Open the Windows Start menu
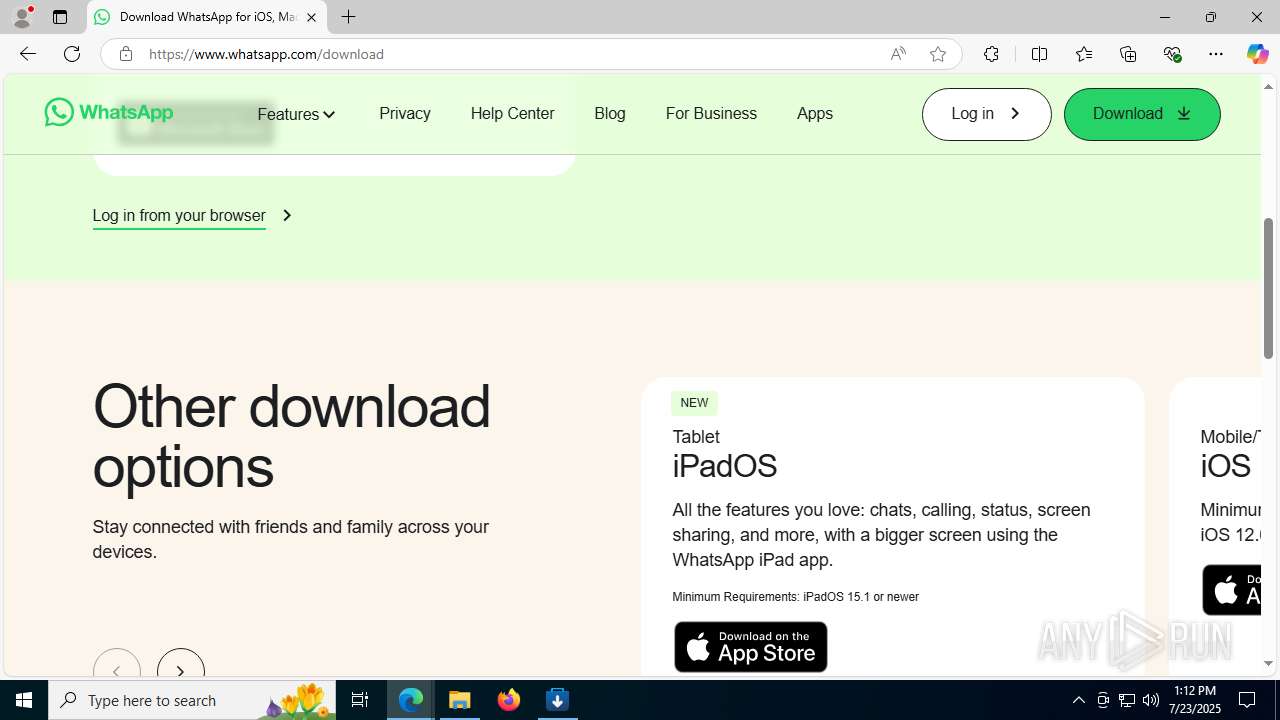The width and height of the screenshot is (1280, 720). [x=24, y=700]
